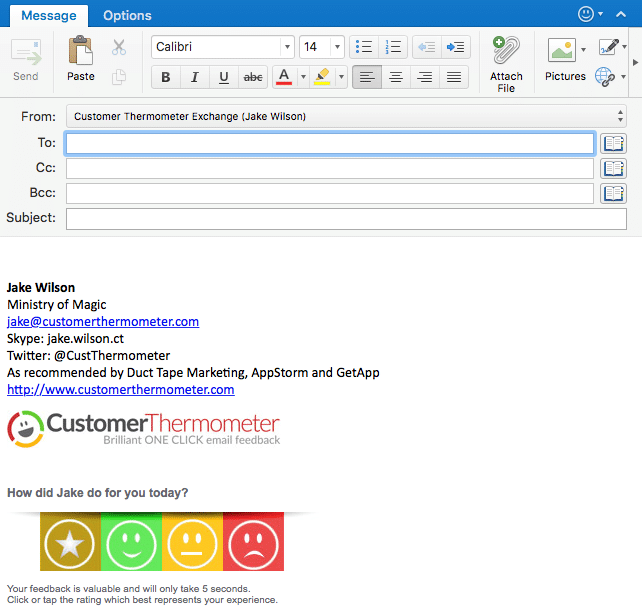Click the yellow neutral face rating
Screen dimensions: 642x614
point(192,542)
